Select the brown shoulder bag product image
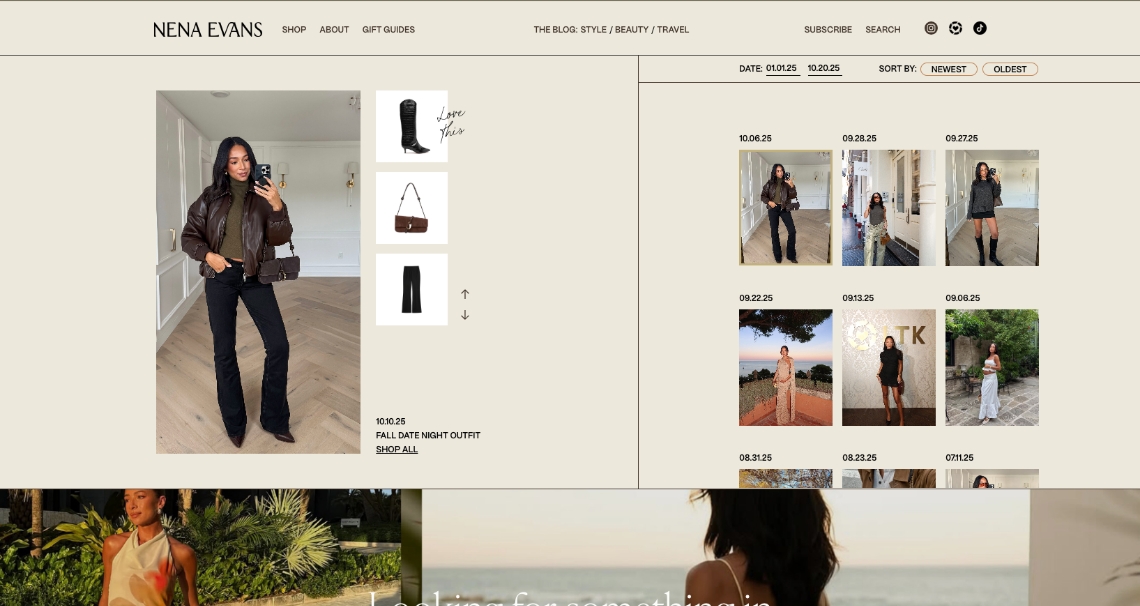The image size is (1140, 606). click(x=412, y=208)
